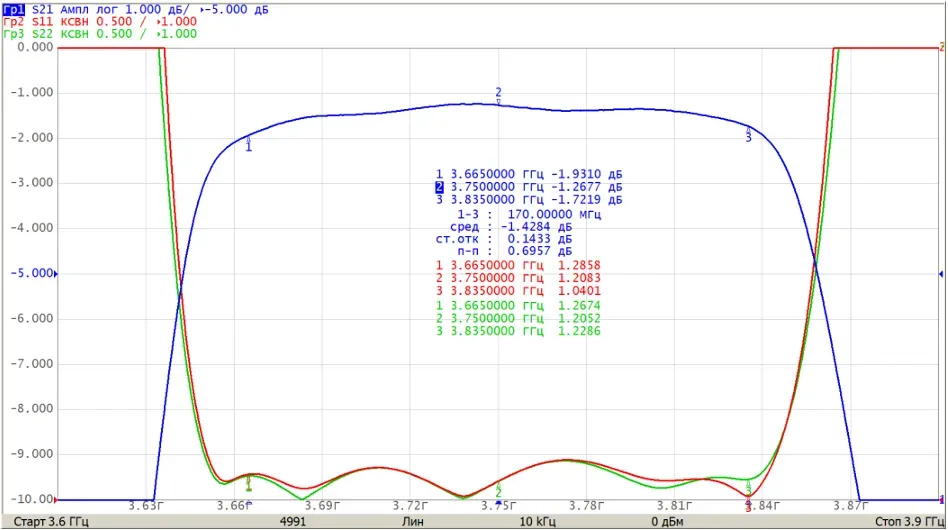The height and width of the screenshot is (530, 948).
Task: Click the -2.000 Y-axis label
Action: (32, 138)
